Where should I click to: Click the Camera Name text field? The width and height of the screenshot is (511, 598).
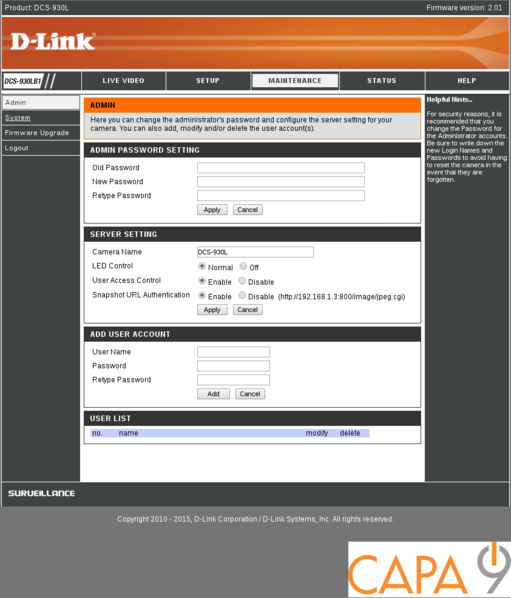pyautogui.click(x=255, y=252)
